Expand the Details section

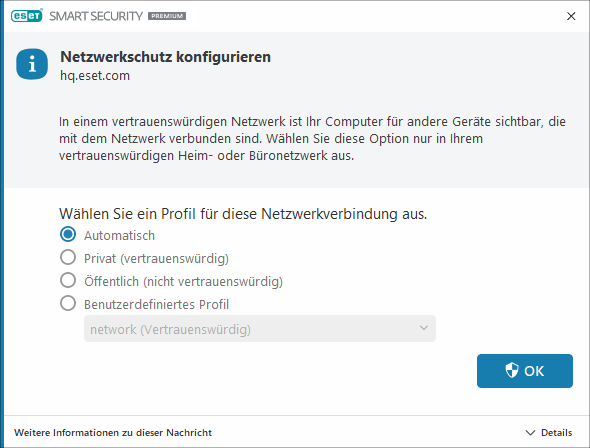point(549,433)
